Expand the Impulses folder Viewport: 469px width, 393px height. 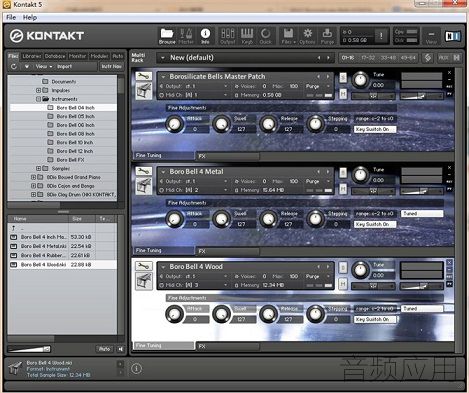(x=38, y=90)
